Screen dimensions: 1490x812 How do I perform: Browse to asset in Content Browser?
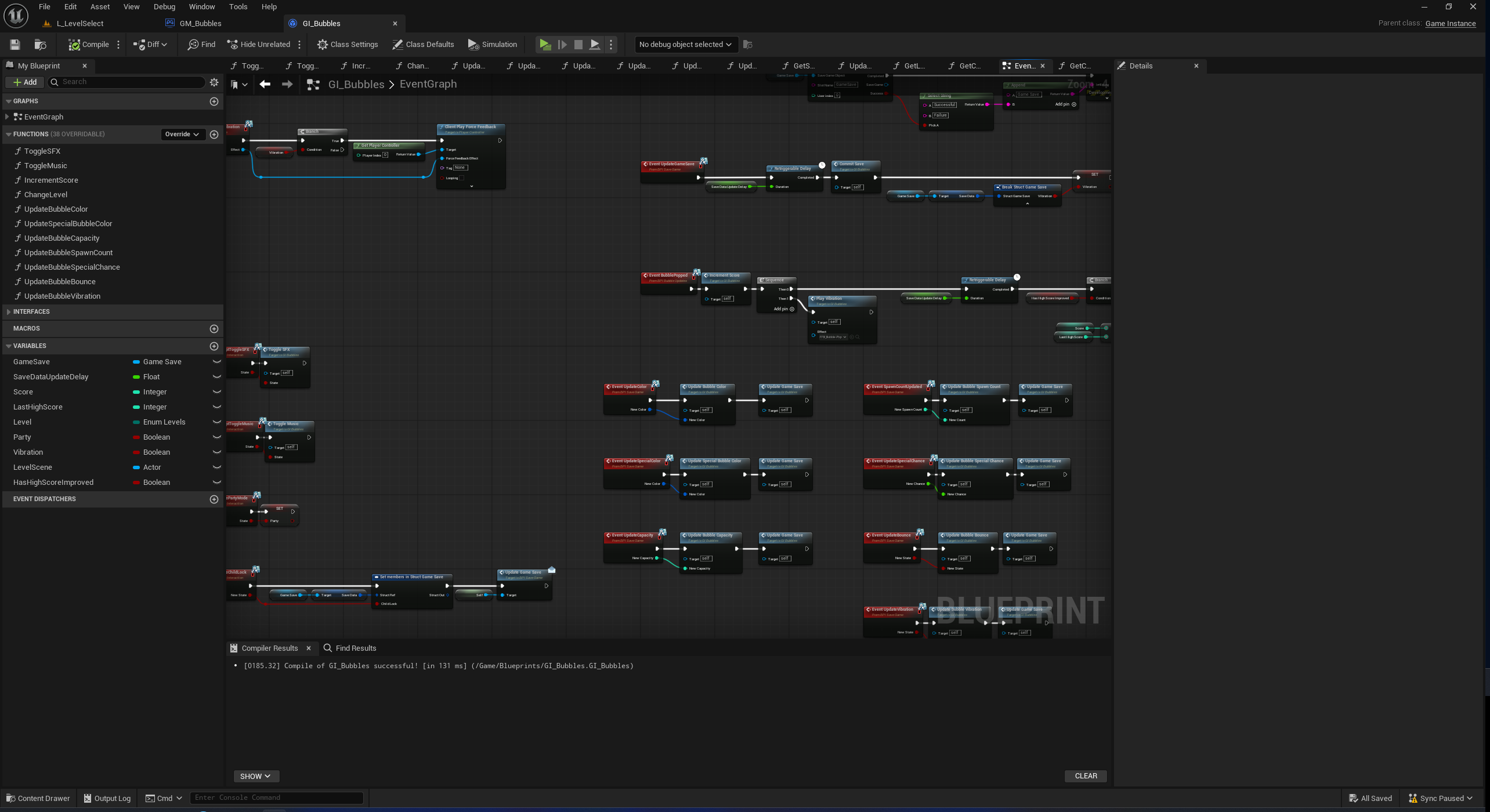pos(40,45)
